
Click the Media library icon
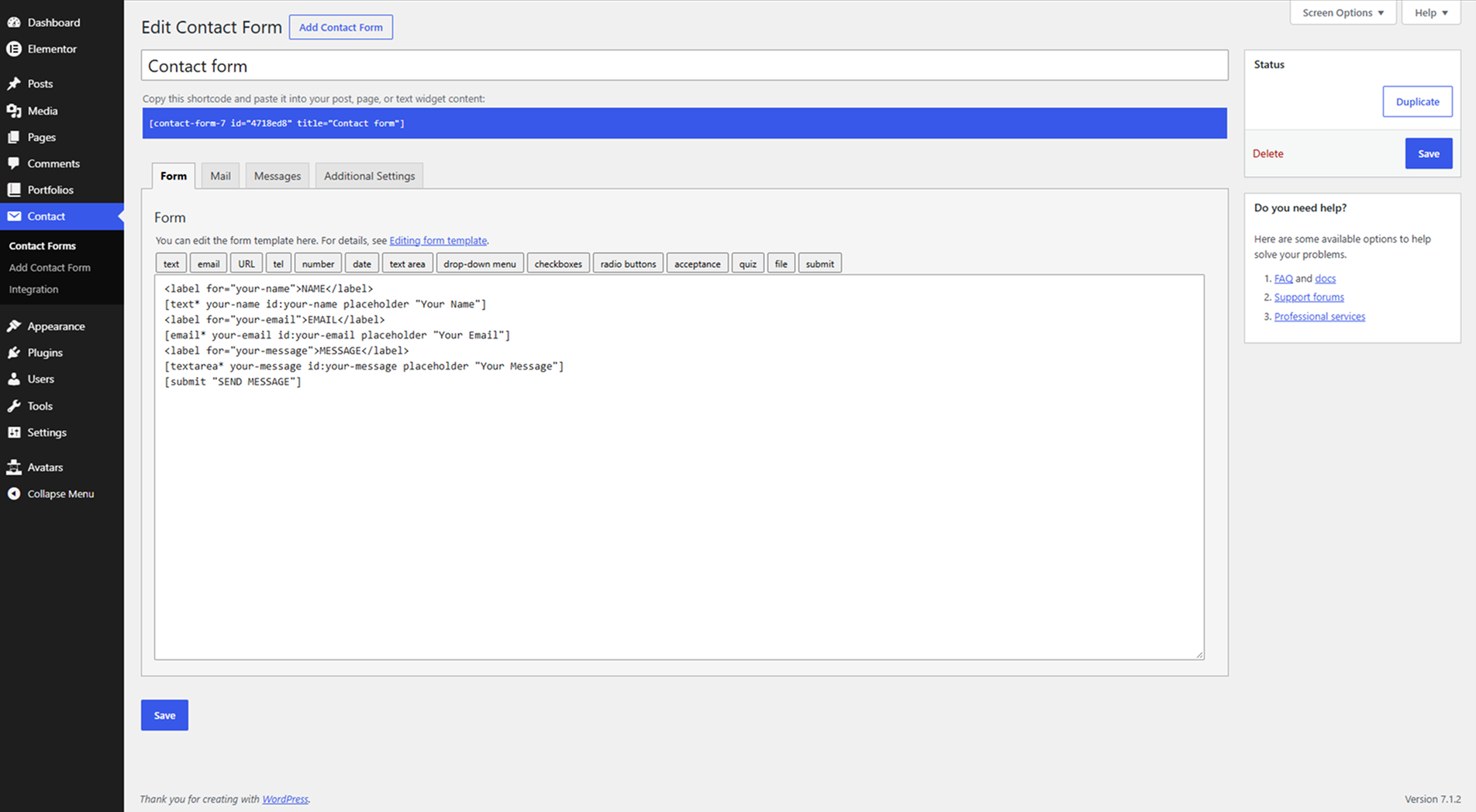tap(14, 111)
